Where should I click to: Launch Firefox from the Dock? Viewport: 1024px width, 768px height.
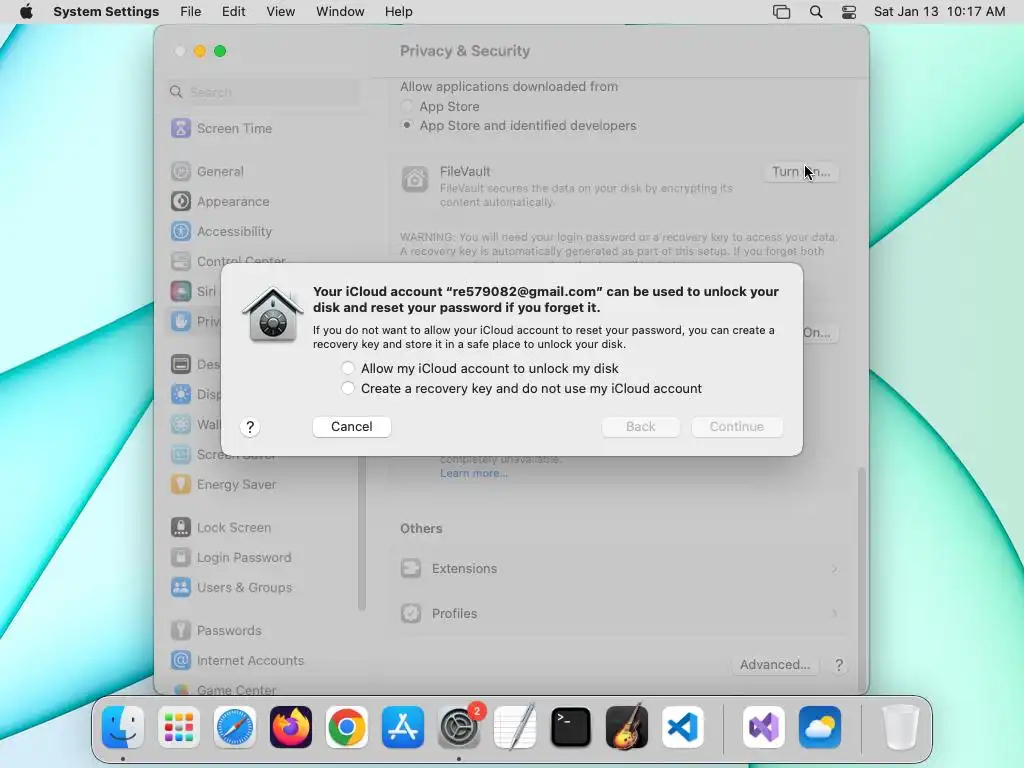(x=291, y=727)
